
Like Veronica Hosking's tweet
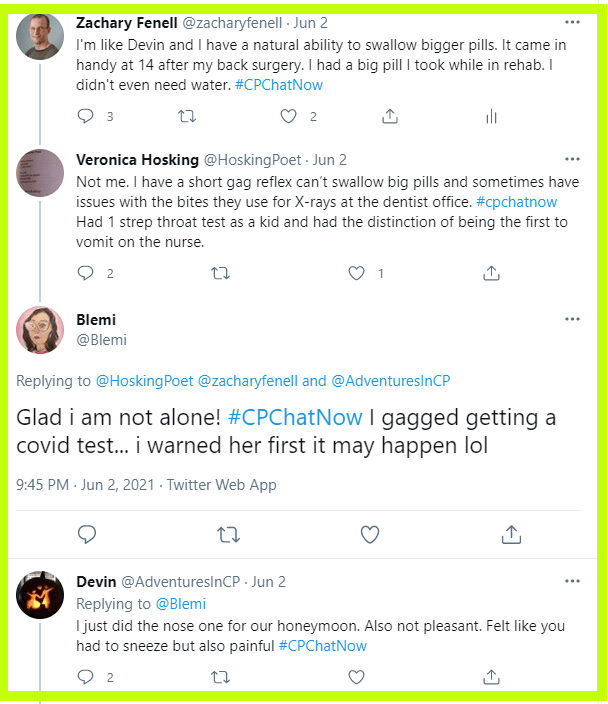tap(357, 272)
